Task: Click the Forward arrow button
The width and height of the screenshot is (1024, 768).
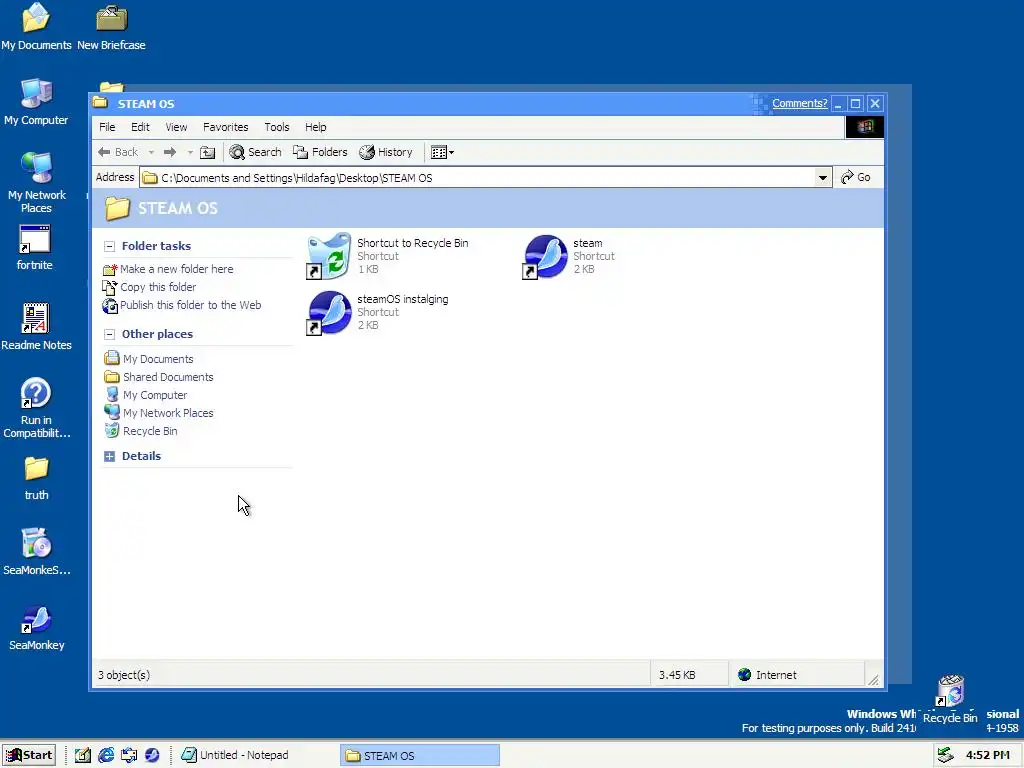Action: coord(170,152)
